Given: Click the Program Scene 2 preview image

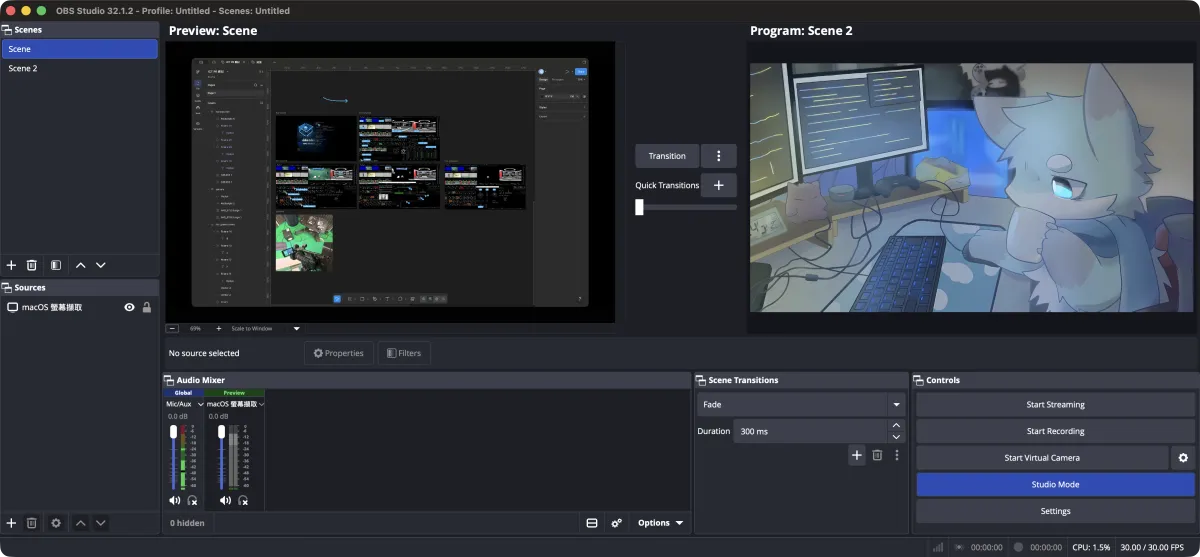Looking at the screenshot, I should pyautogui.click(x=973, y=187).
